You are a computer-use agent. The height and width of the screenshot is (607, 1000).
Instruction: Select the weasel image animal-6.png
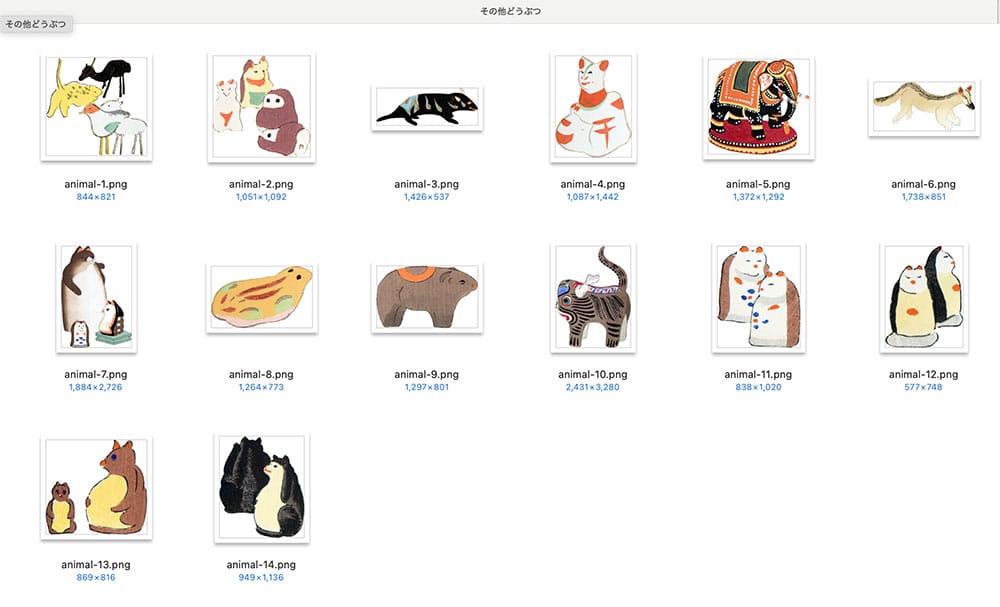click(x=923, y=106)
